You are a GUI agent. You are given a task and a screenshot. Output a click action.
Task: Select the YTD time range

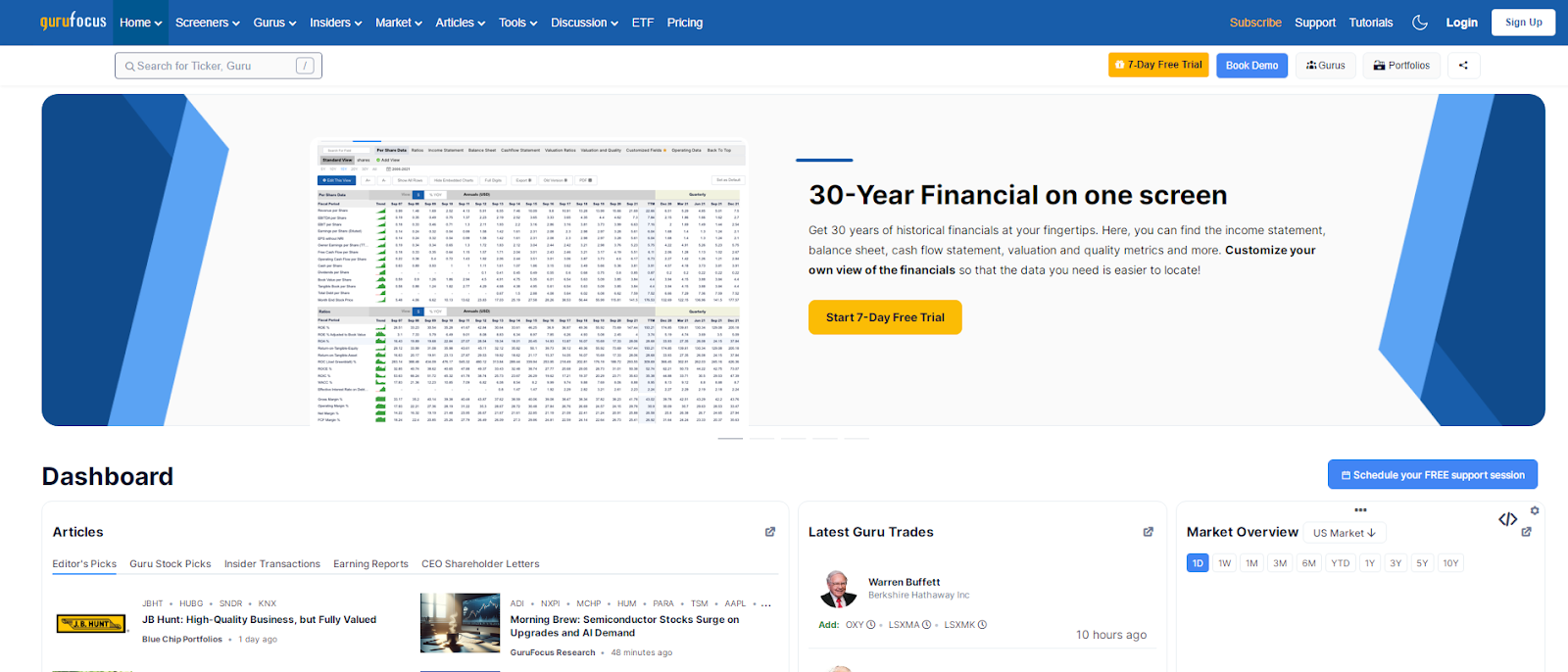point(1341,563)
